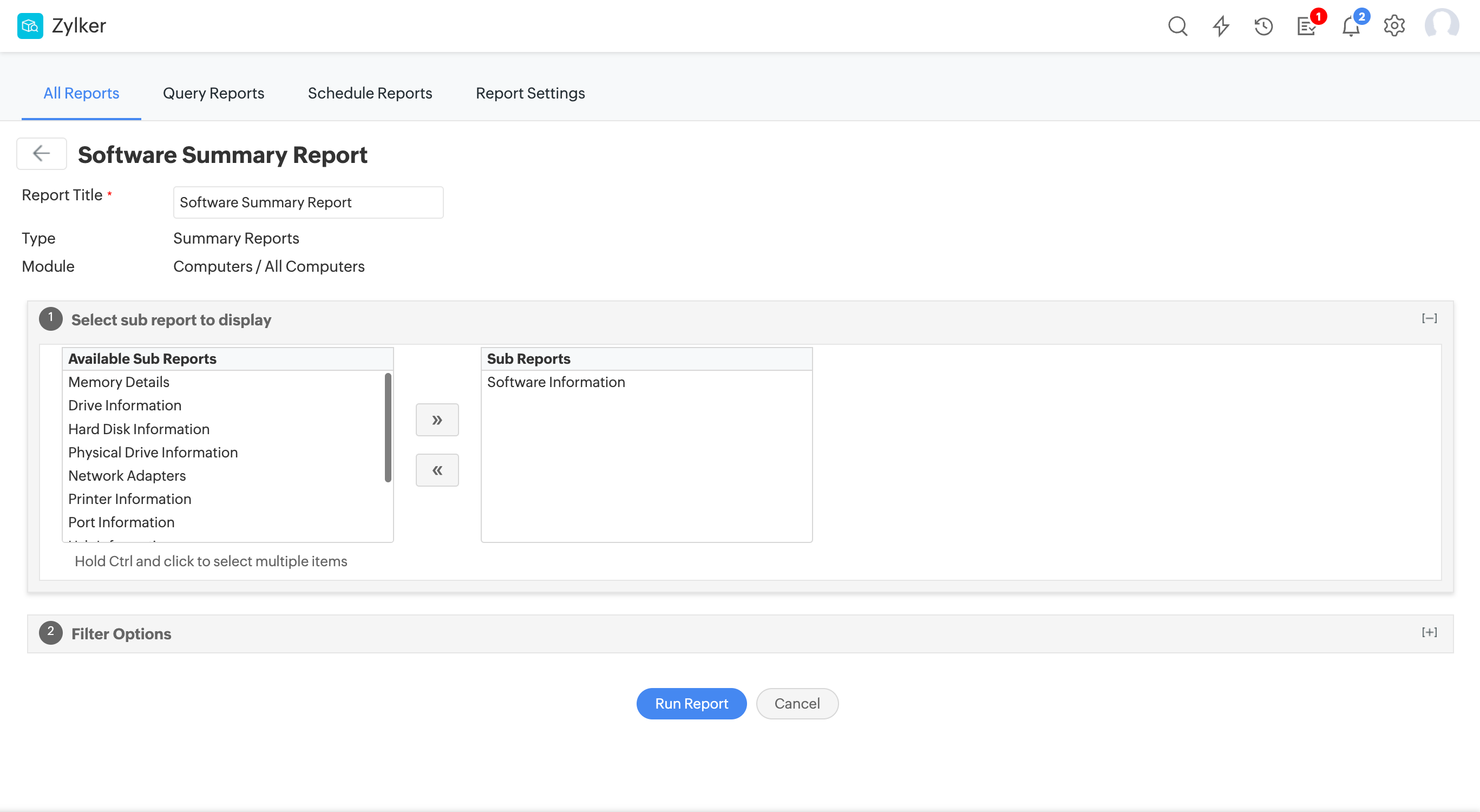Image resolution: width=1480 pixels, height=812 pixels.
Task: Open the notifications bell icon
Action: tap(1350, 27)
